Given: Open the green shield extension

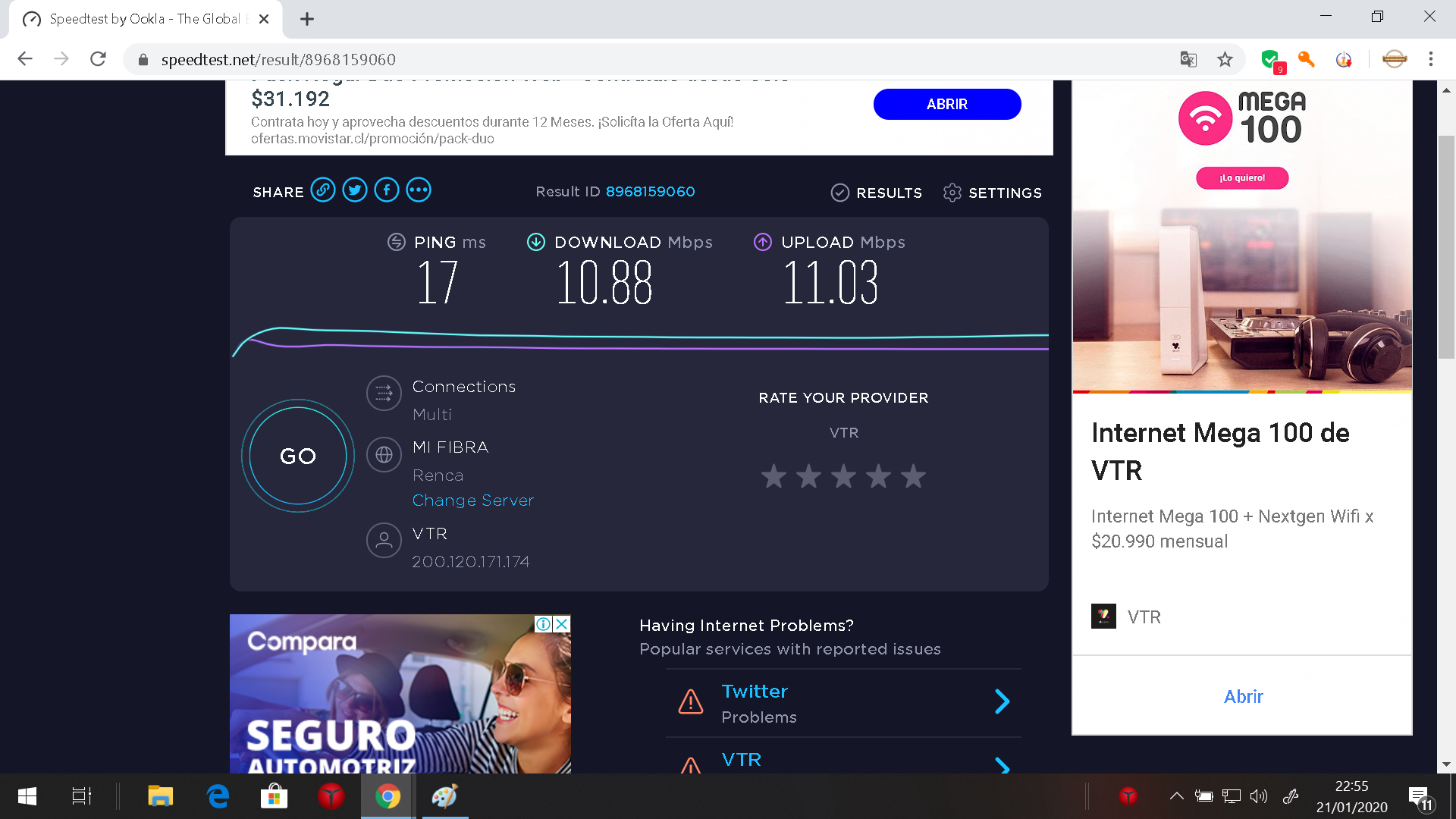Looking at the screenshot, I should point(1272,60).
